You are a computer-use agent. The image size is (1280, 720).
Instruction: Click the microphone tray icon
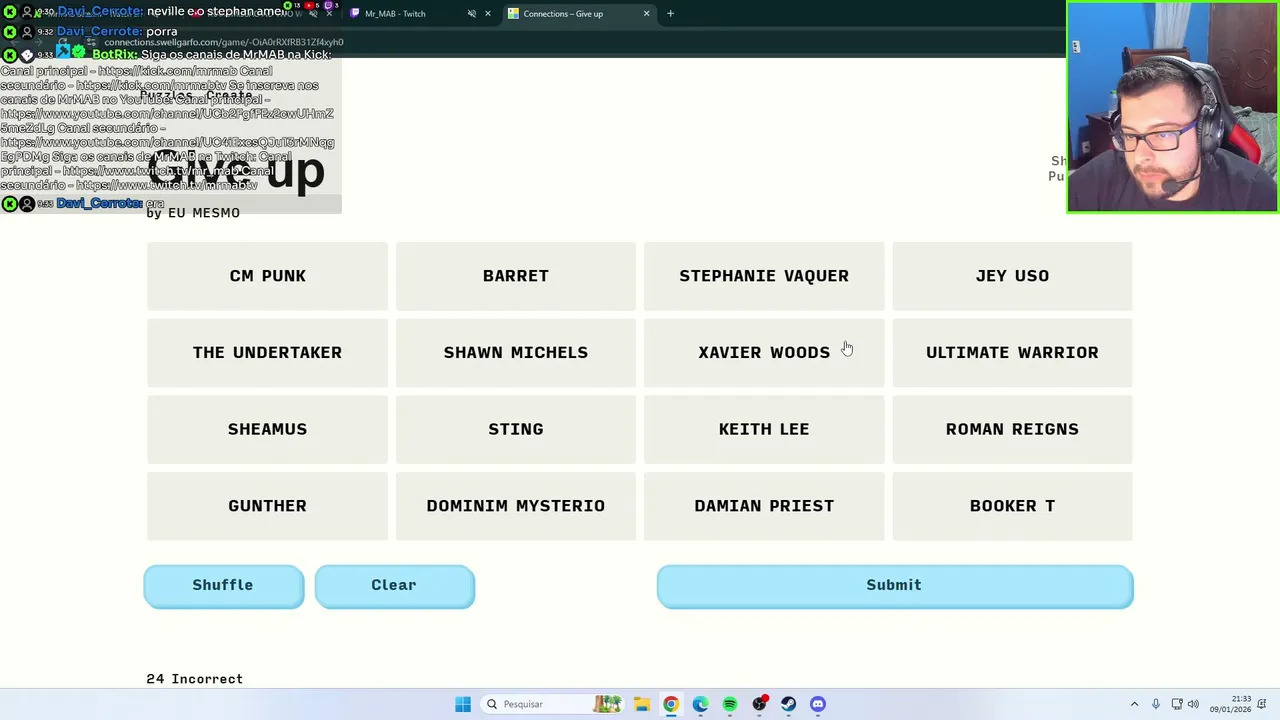click(1156, 704)
